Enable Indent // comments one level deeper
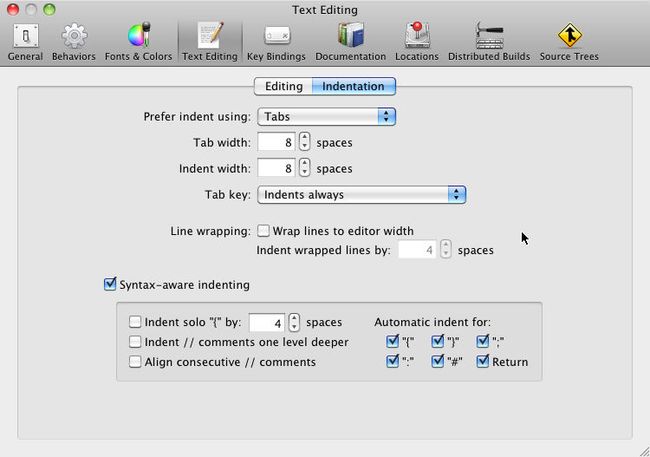 tap(135, 342)
